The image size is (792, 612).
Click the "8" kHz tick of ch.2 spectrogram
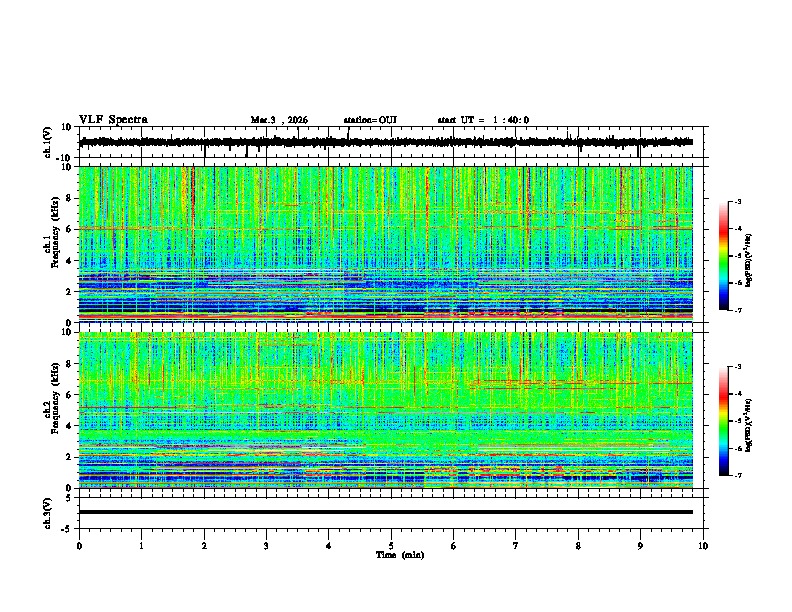pos(69,364)
